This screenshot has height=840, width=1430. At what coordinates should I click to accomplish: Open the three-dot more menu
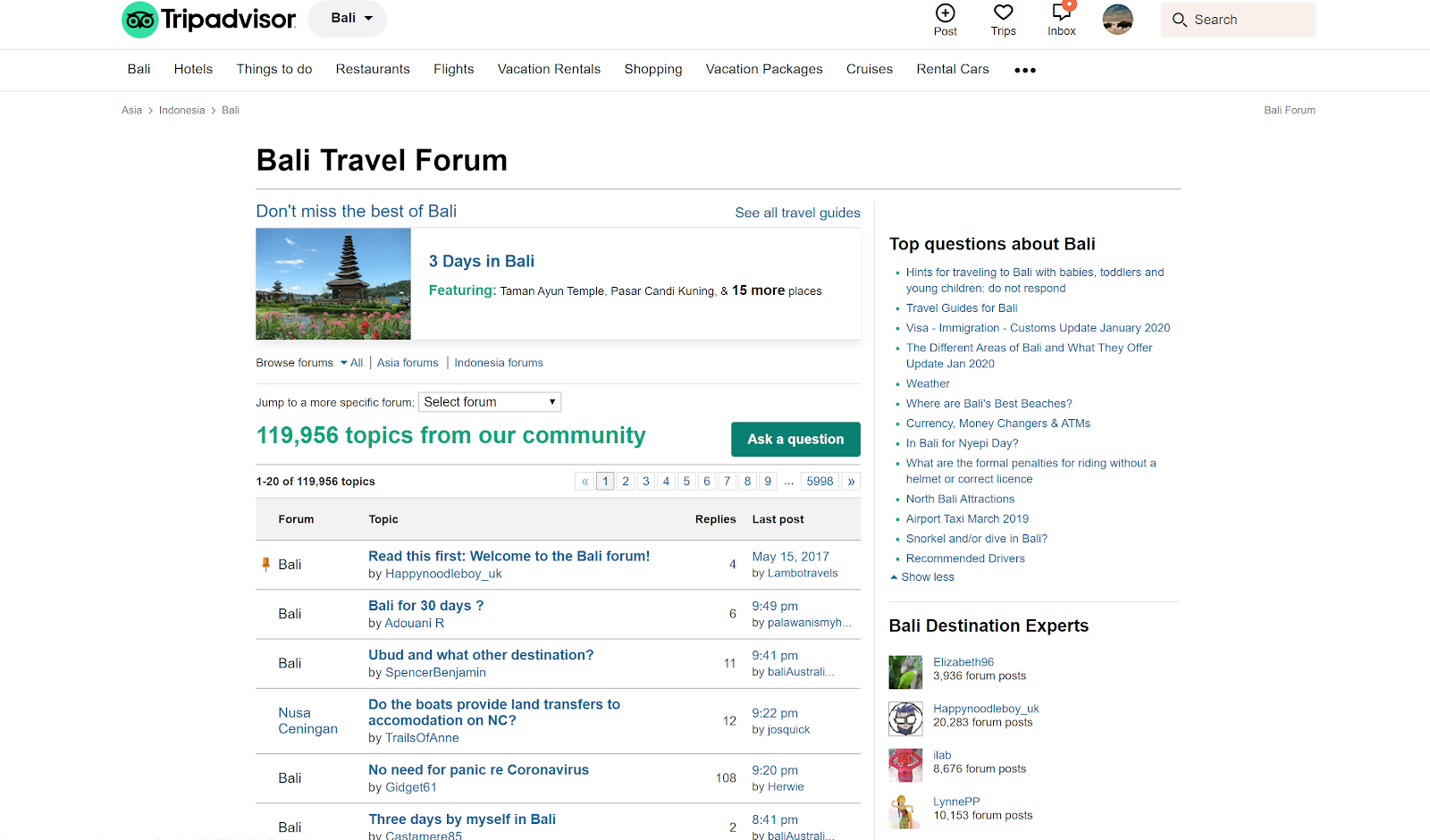1025,70
